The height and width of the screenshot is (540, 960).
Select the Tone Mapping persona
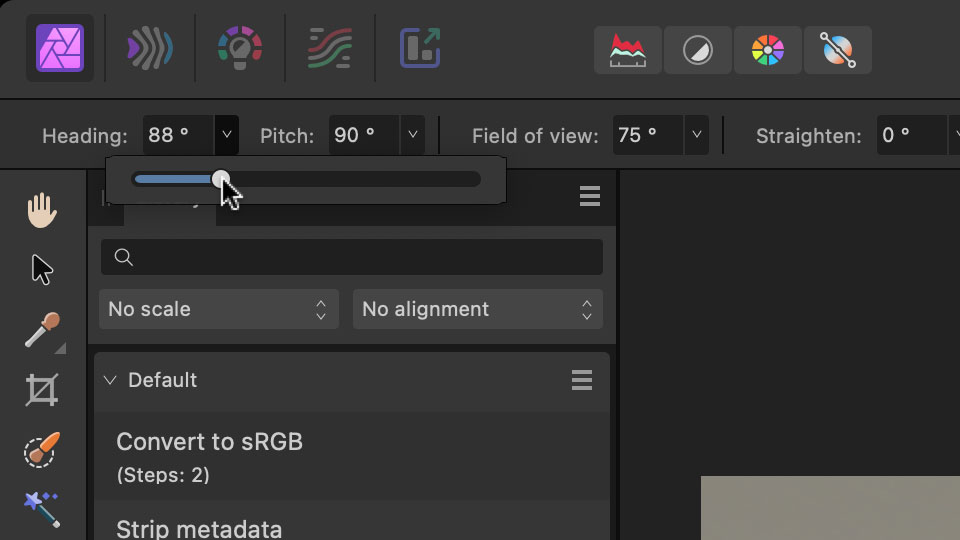[330, 48]
